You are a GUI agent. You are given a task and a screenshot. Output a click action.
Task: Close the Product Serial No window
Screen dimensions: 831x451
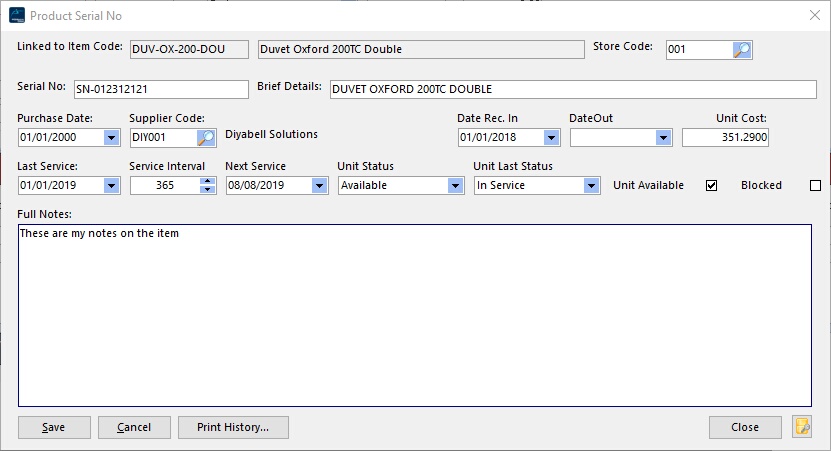tap(813, 16)
